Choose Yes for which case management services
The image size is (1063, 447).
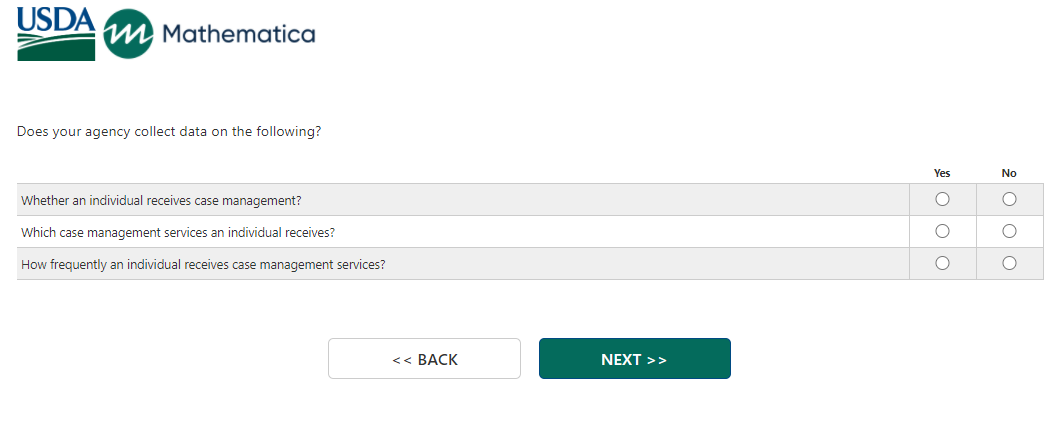942,231
